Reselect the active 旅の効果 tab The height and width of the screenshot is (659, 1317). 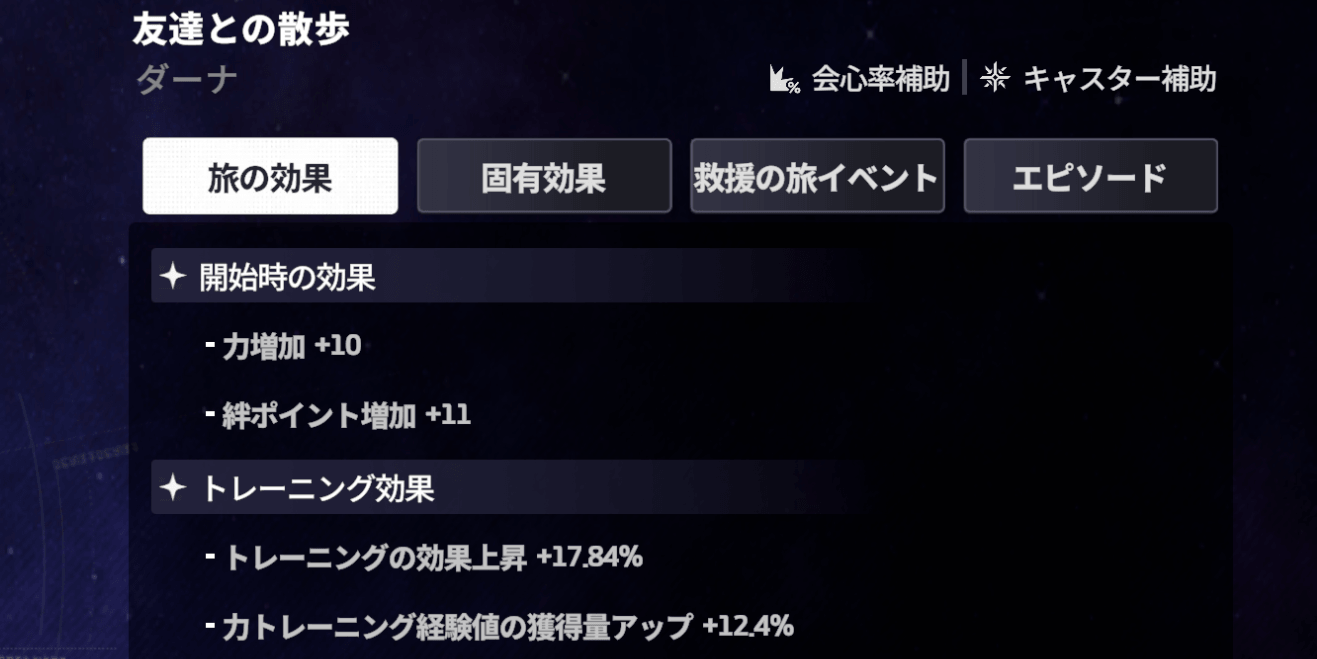click(x=271, y=175)
